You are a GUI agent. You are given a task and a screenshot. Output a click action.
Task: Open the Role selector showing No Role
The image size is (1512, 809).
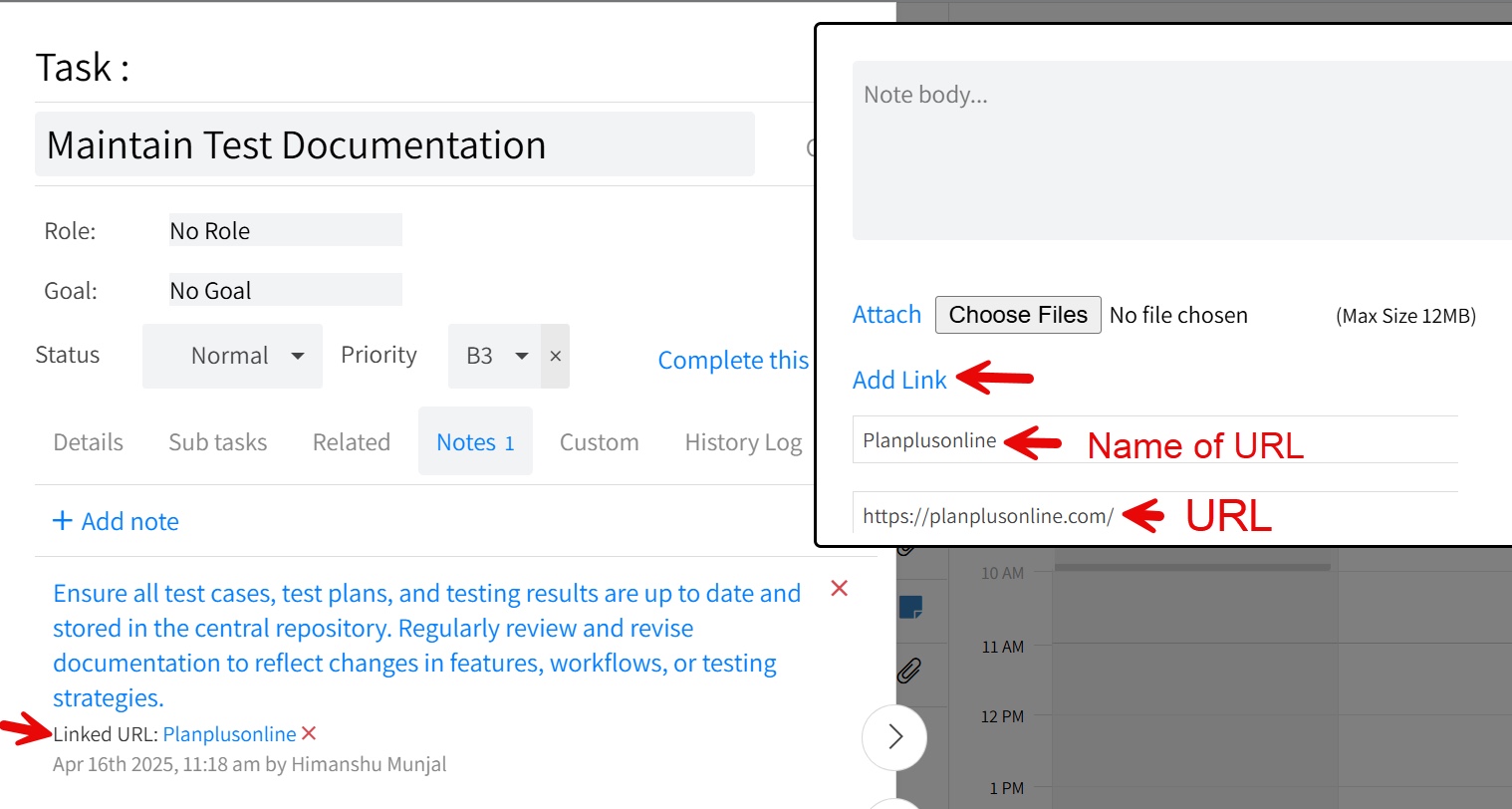[x=285, y=230]
